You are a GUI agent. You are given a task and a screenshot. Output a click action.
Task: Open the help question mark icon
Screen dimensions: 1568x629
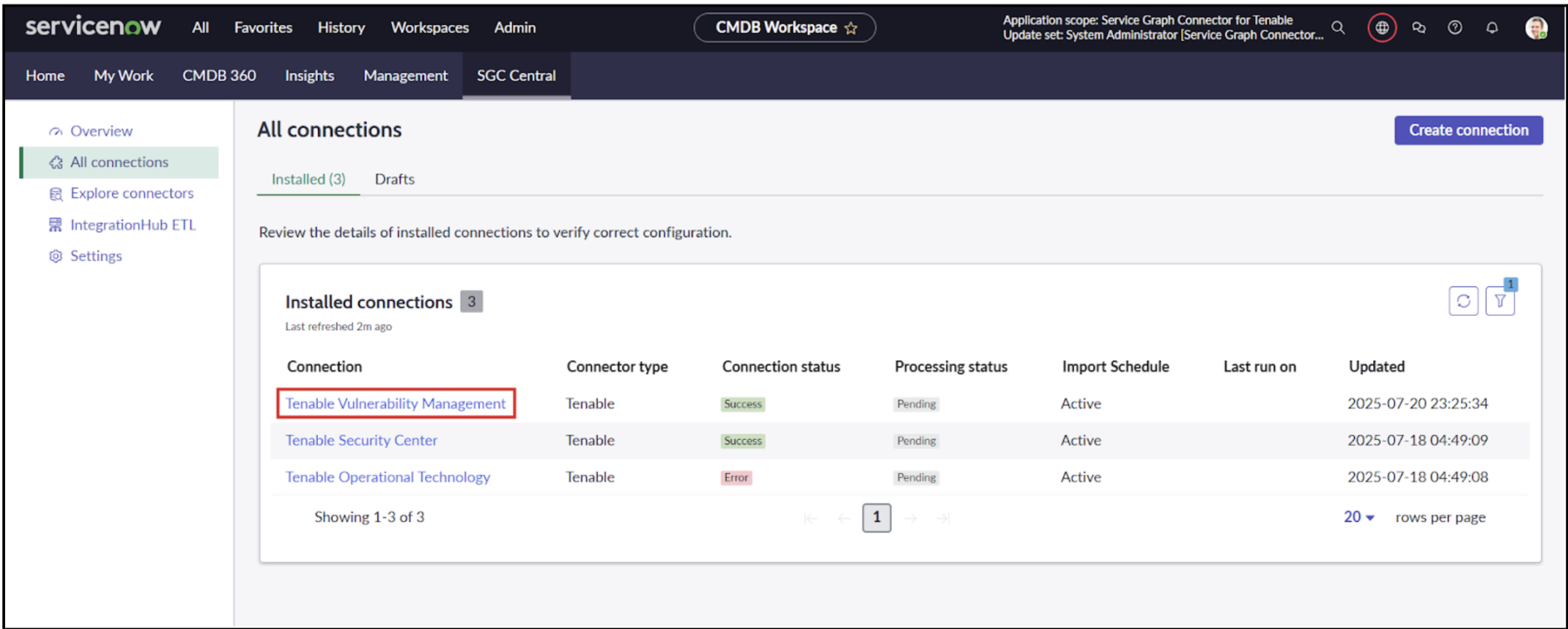pyautogui.click(x=1455, y=28)
